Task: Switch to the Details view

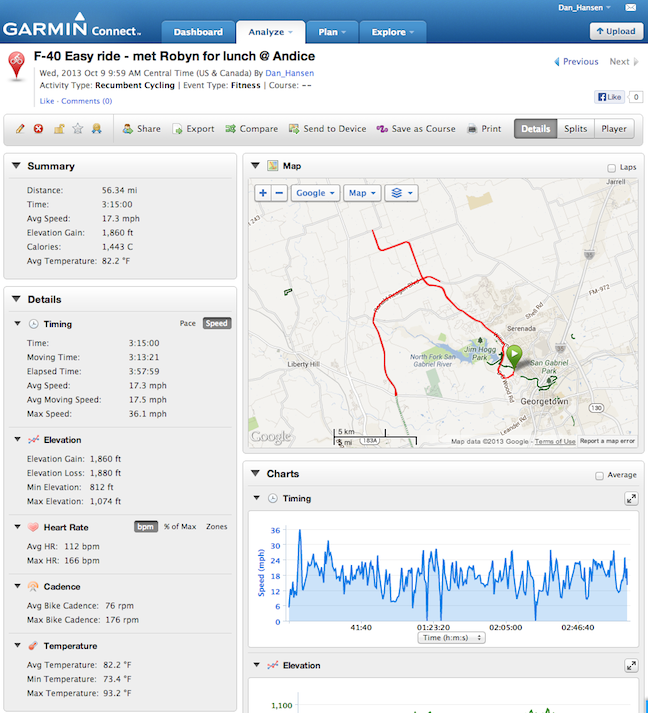Action: click(536, 129)
